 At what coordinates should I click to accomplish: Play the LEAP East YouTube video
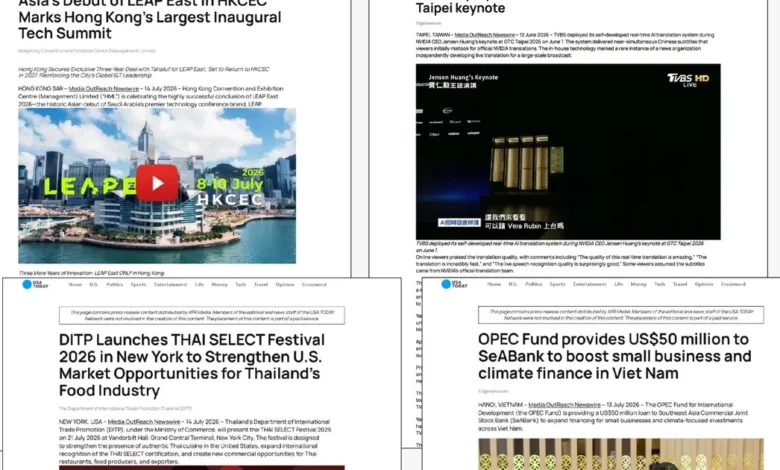(157, 183)
